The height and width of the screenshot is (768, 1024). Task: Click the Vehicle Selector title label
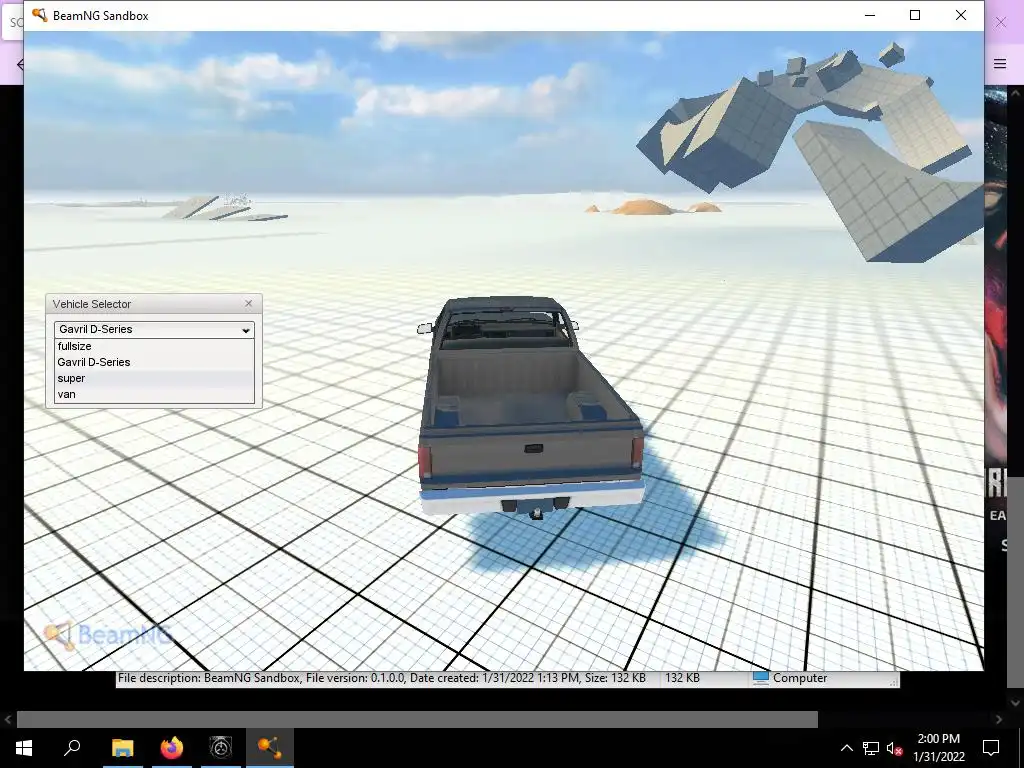pos(91,304)
